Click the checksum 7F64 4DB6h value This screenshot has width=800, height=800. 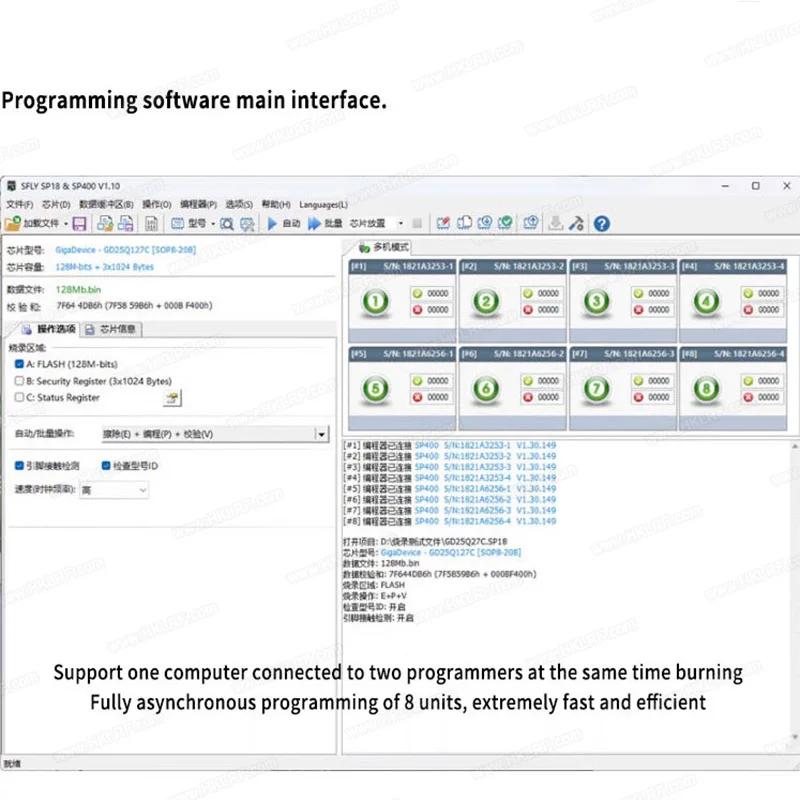tap(134, 306)
